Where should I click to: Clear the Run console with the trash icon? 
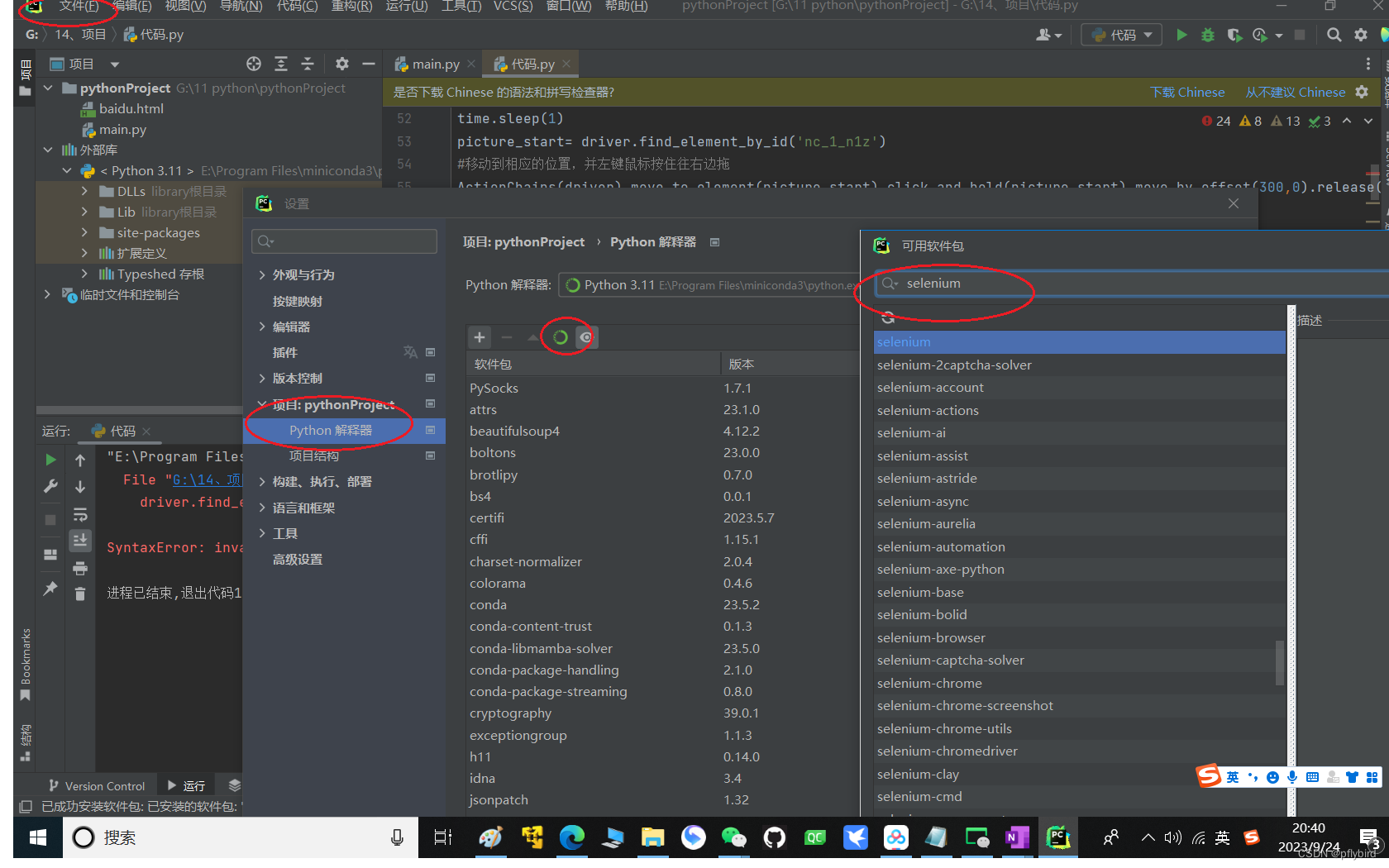(80, 594)
